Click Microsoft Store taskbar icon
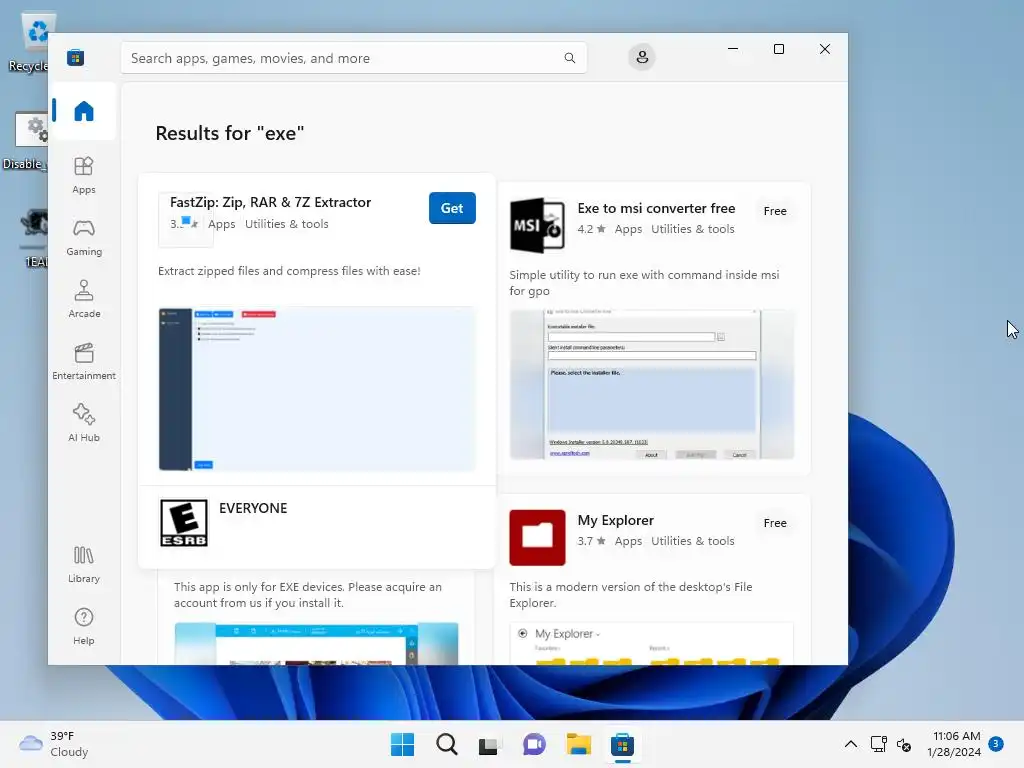Screen dimensions: 1024x768 pyautogui.click(x=622, y=744)
